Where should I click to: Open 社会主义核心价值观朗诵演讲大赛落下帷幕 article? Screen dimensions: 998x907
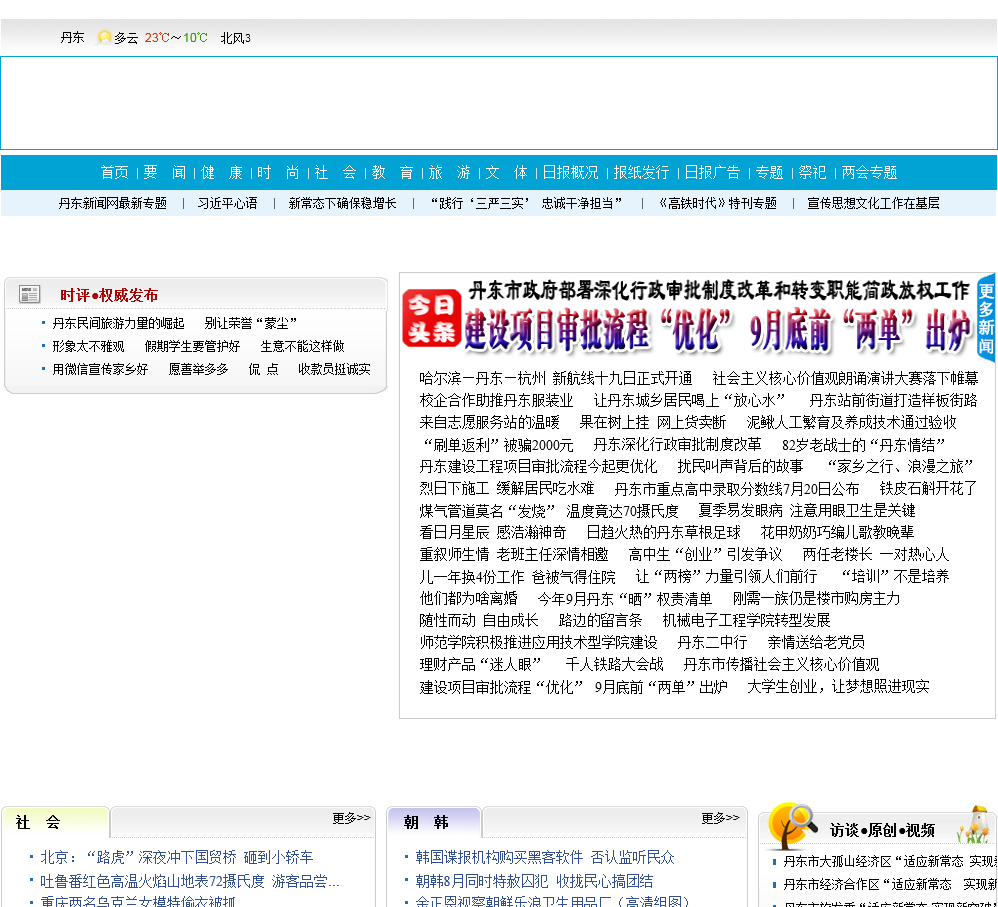click(846, 379)
